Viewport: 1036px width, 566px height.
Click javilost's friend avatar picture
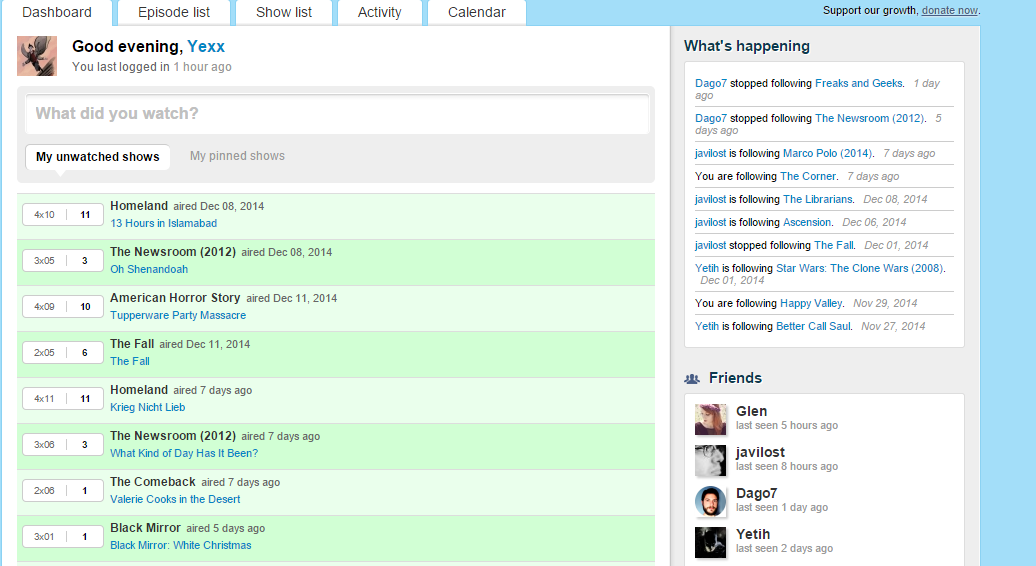click(x=710, y=460)
